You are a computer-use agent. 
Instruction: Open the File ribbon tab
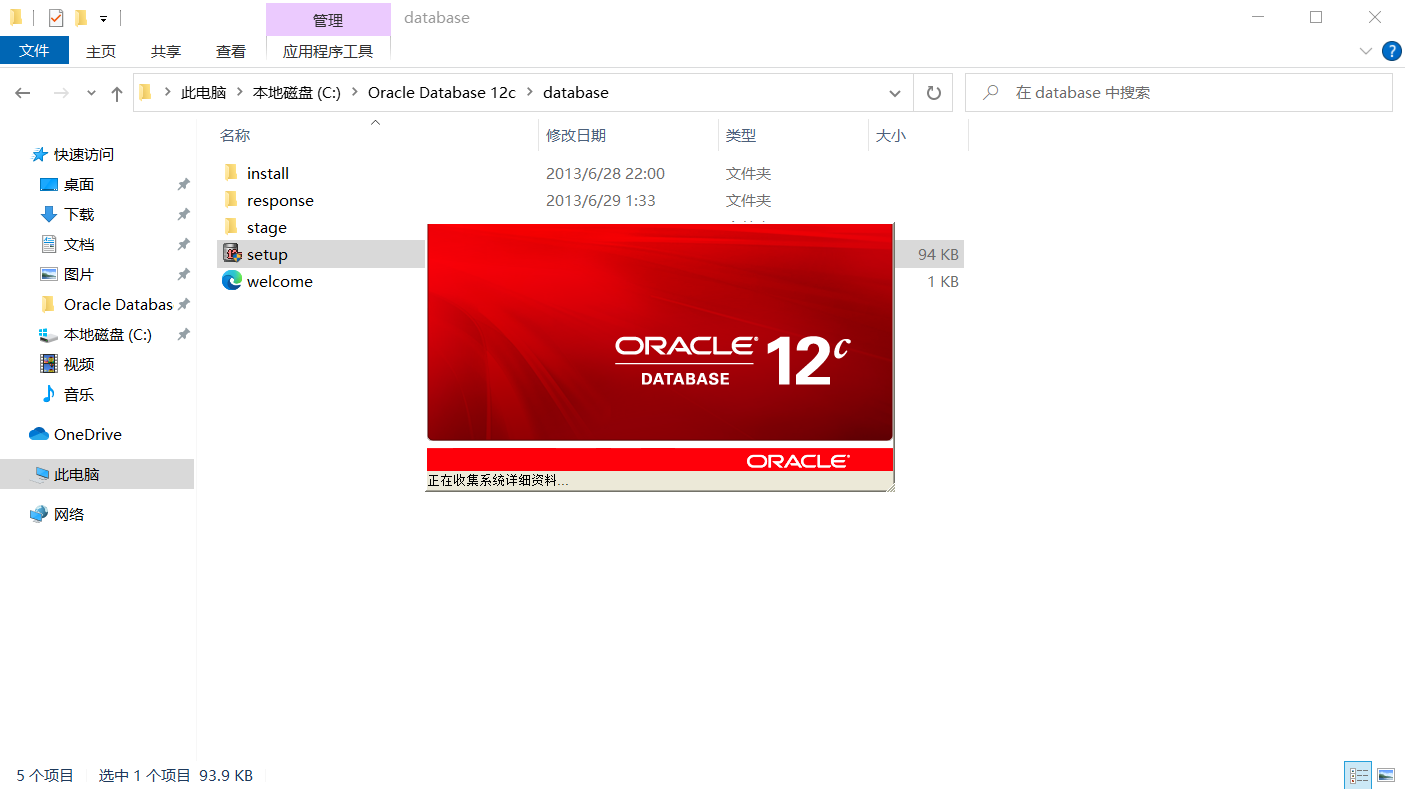(34, 50)
